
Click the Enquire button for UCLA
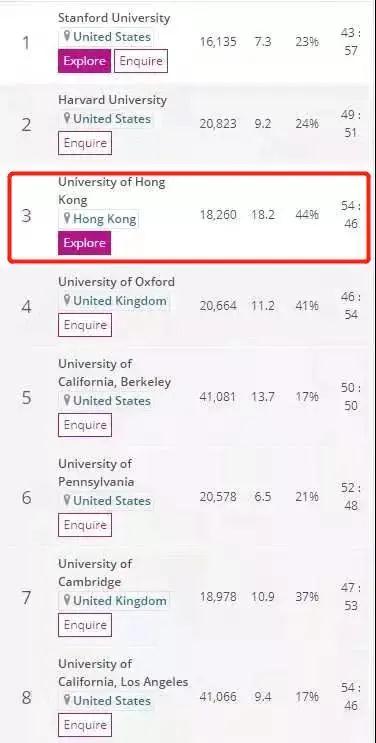coord(85,725)
